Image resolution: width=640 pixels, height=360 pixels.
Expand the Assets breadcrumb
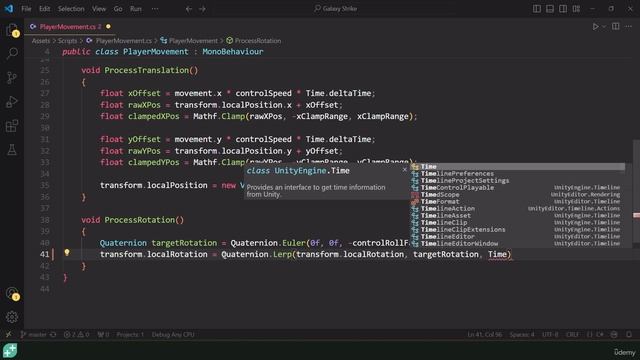click(41, 41)
